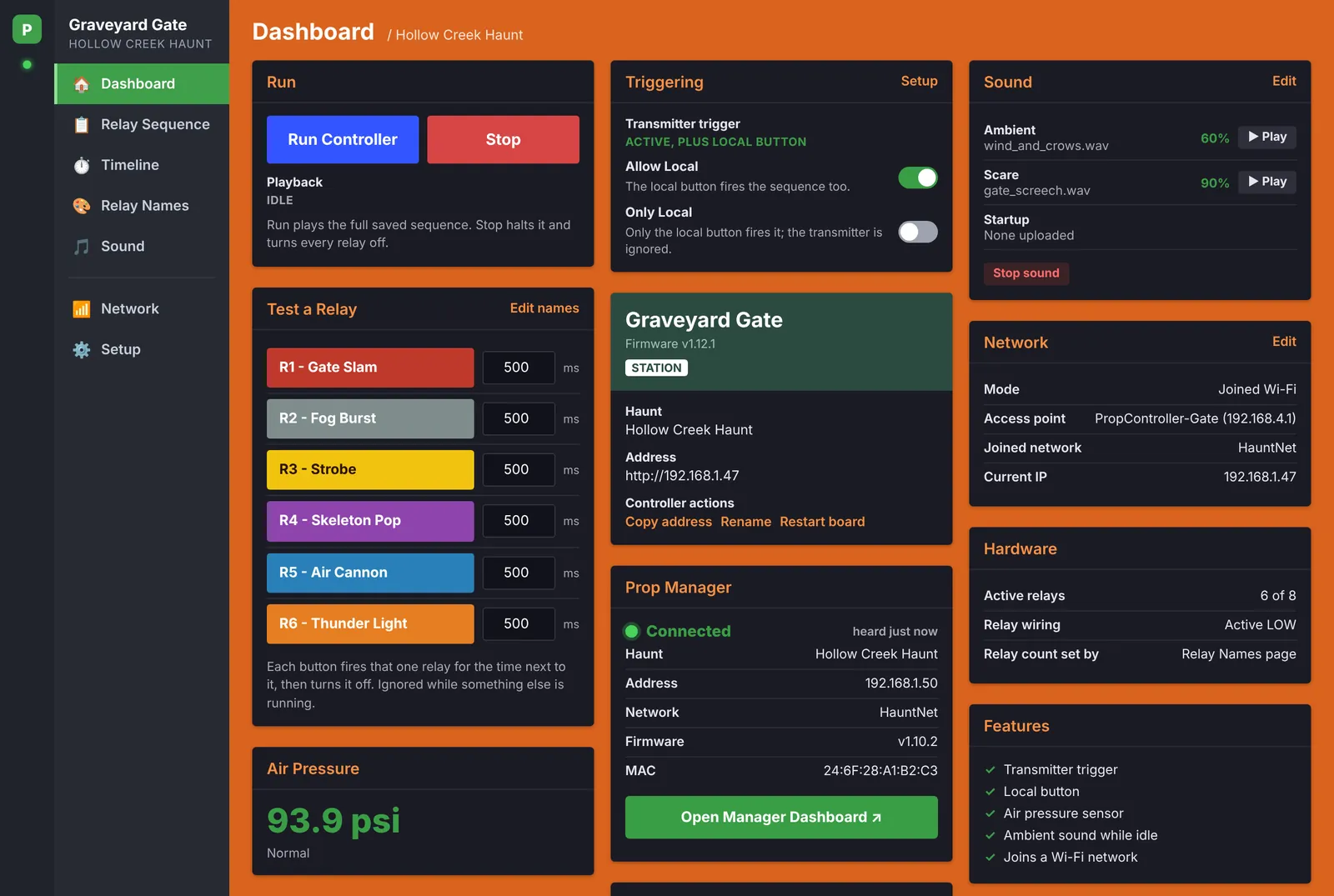
Task: Click Copy address controller action
Action: (669, 522)
